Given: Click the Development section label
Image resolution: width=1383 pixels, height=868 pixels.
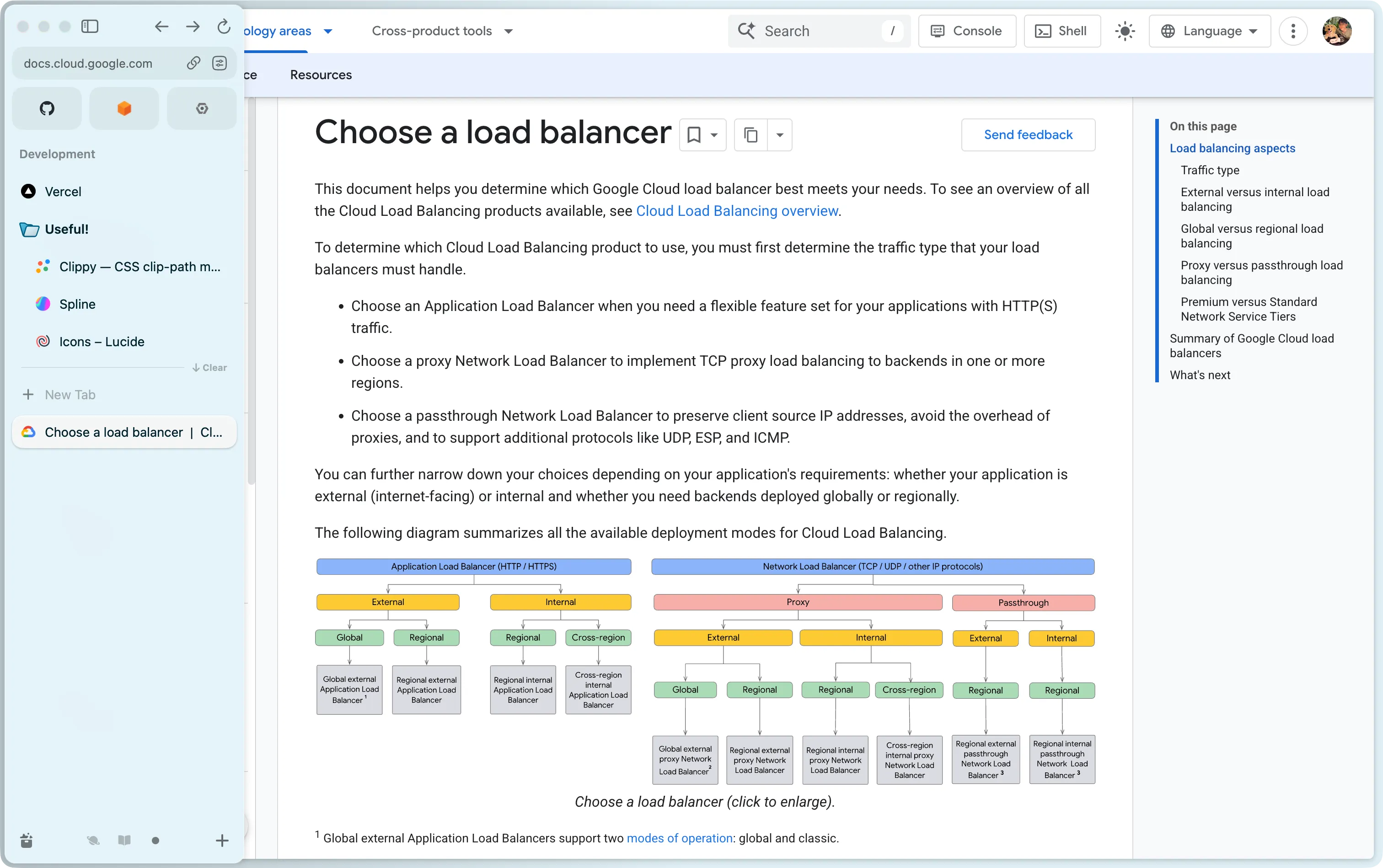Looking at the screenshot, I should 57,154.
